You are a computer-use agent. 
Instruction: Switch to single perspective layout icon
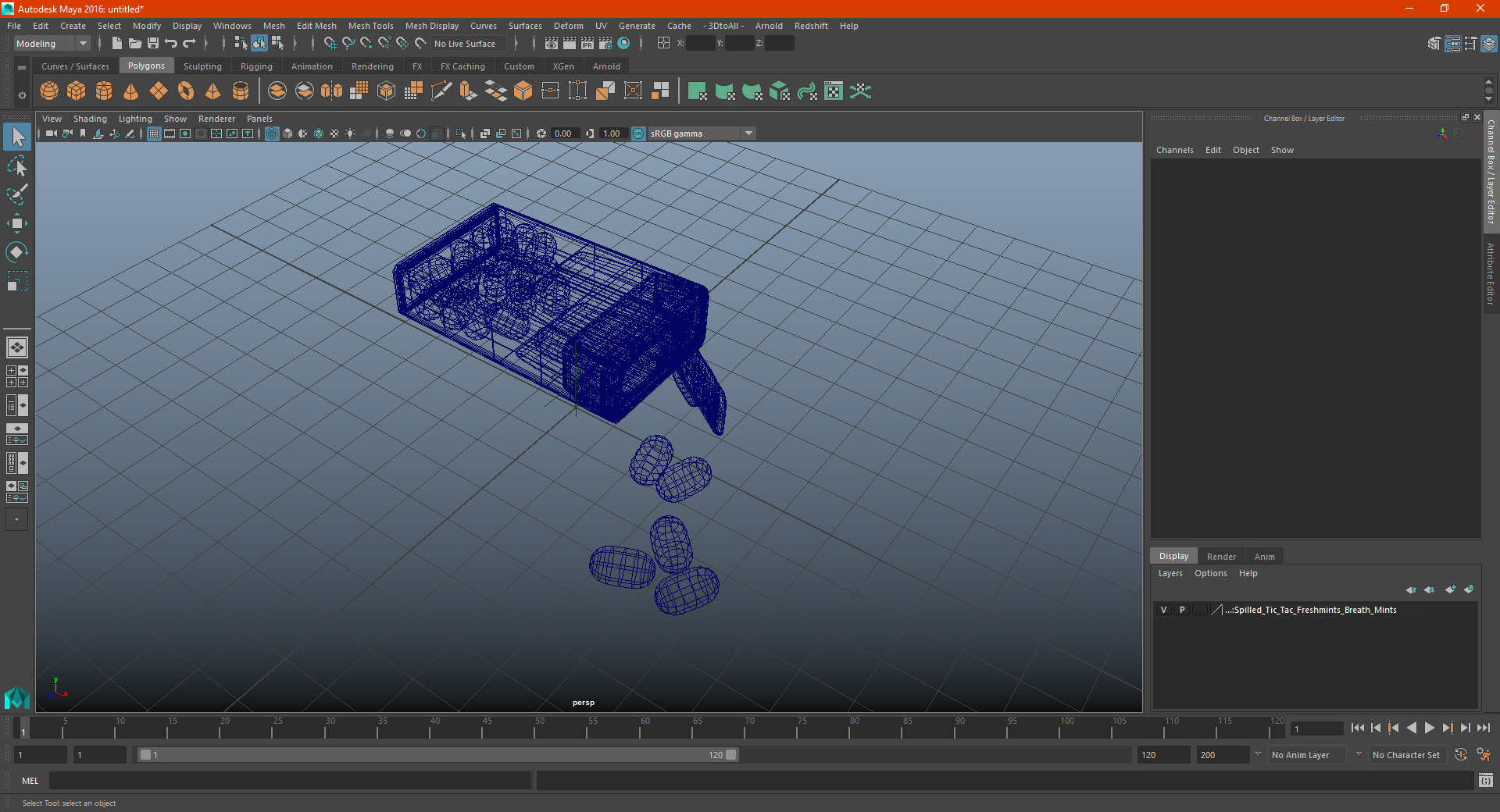pos(17,347)
